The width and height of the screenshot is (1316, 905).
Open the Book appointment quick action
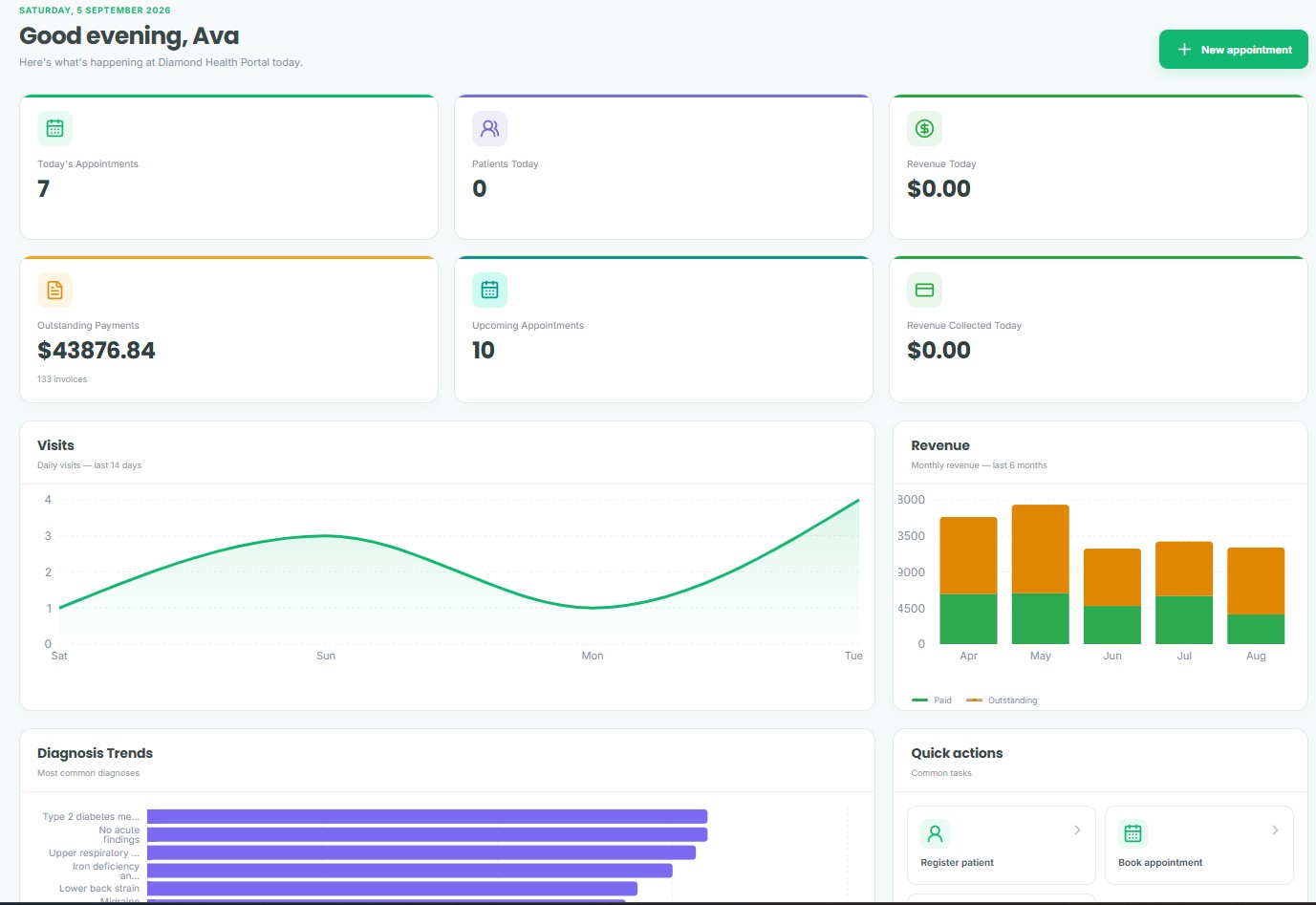(1198, 846)
